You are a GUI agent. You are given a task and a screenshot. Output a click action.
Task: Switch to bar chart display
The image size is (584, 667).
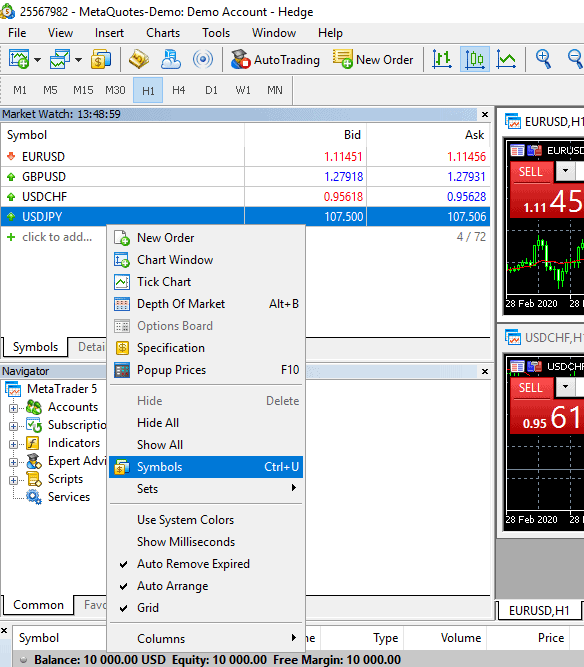click(x=442, y=59)
